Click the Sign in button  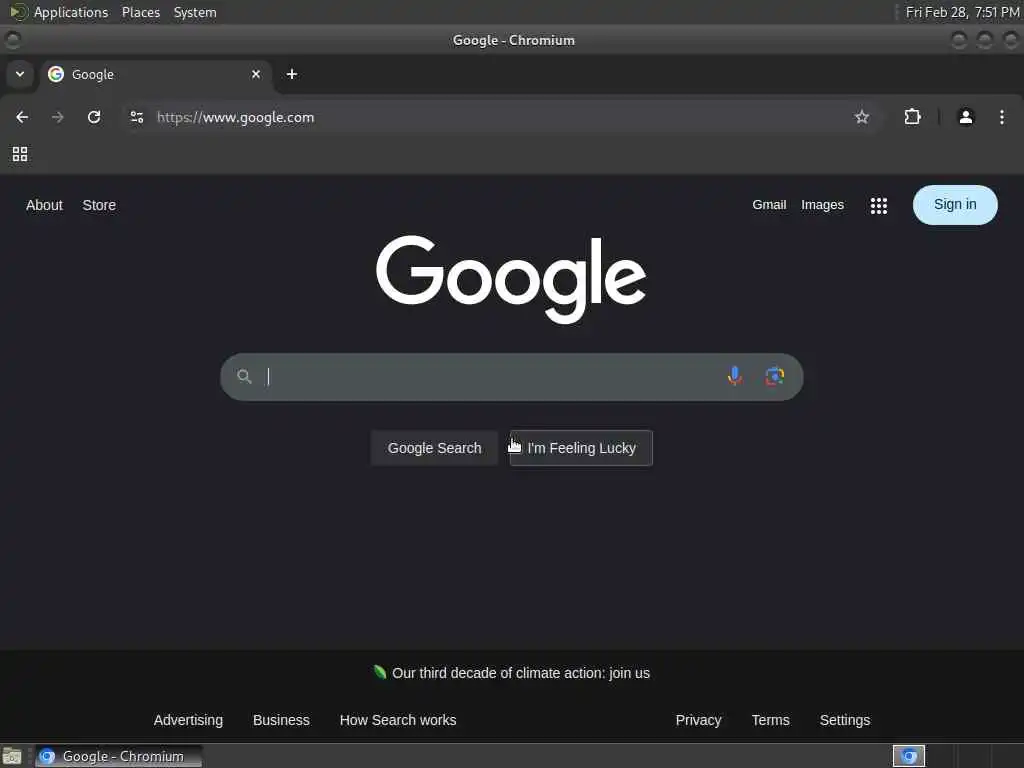coord(955,205)
